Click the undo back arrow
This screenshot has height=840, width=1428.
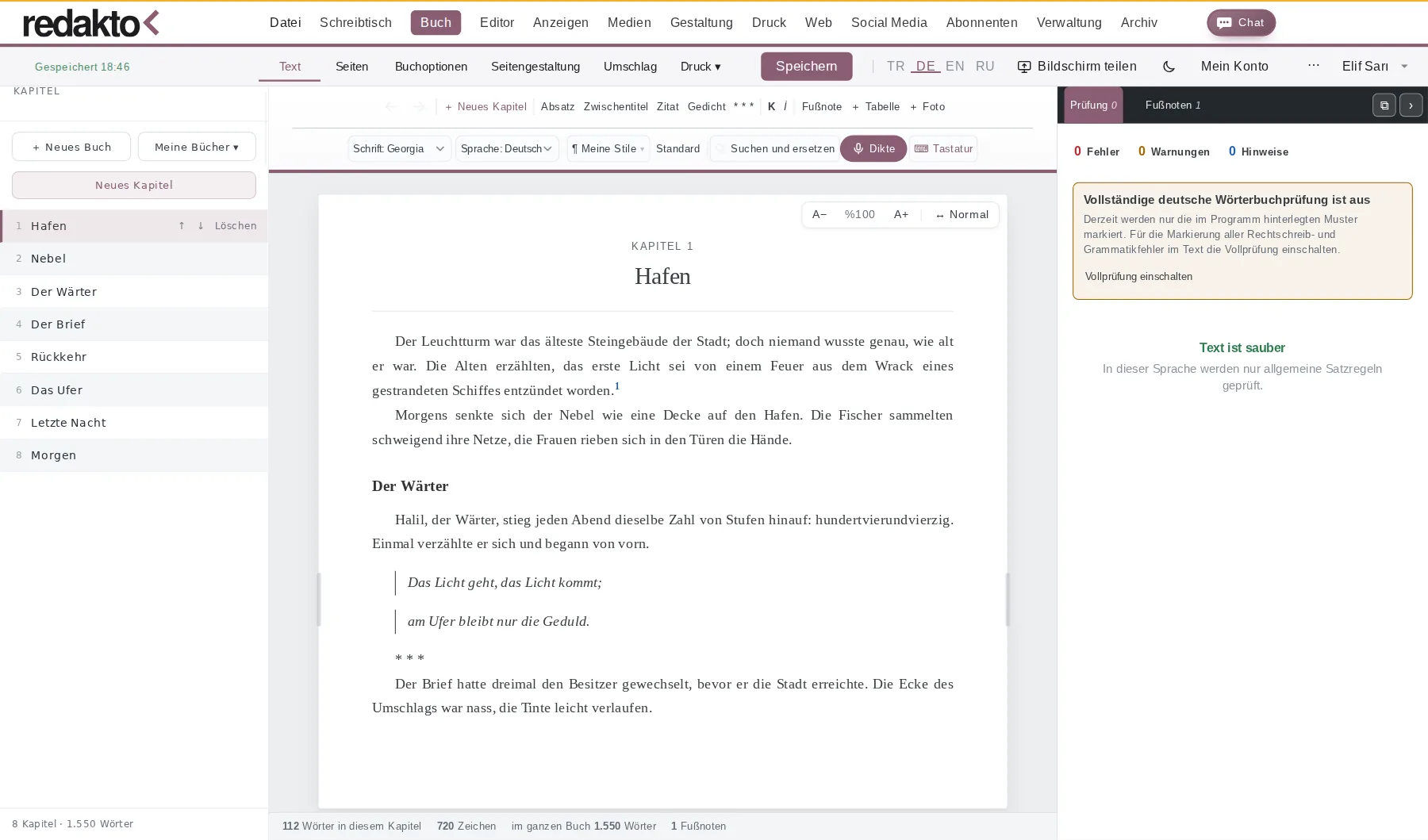391,106
